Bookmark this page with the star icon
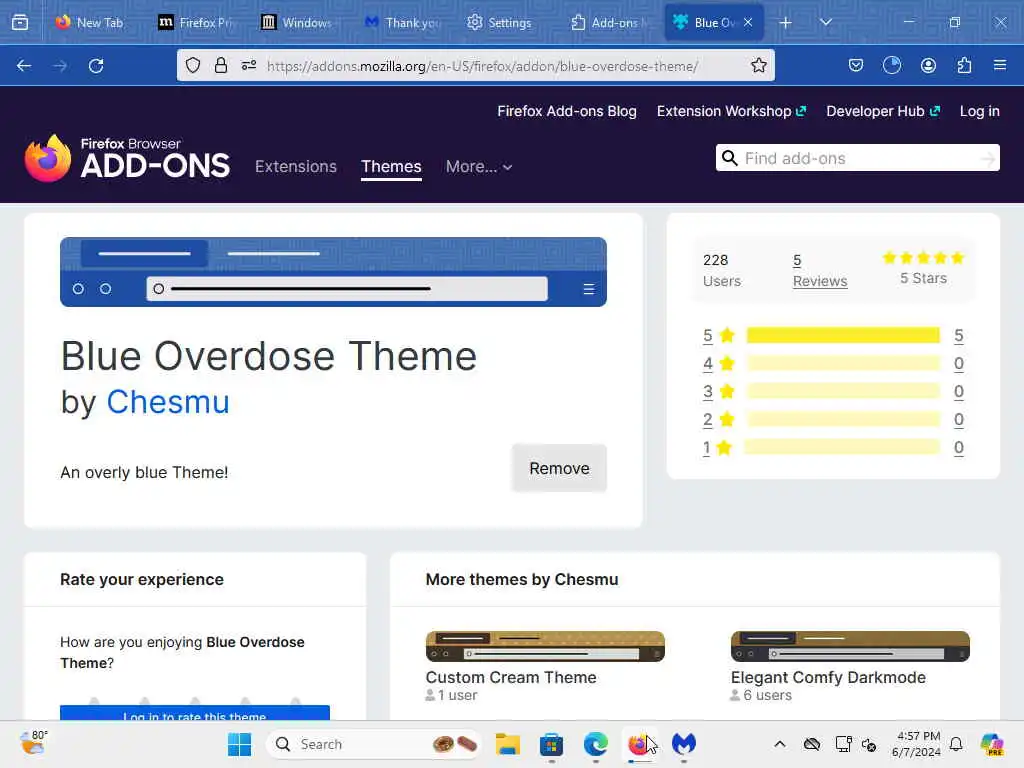1024x768 pixels. [758, 65]
